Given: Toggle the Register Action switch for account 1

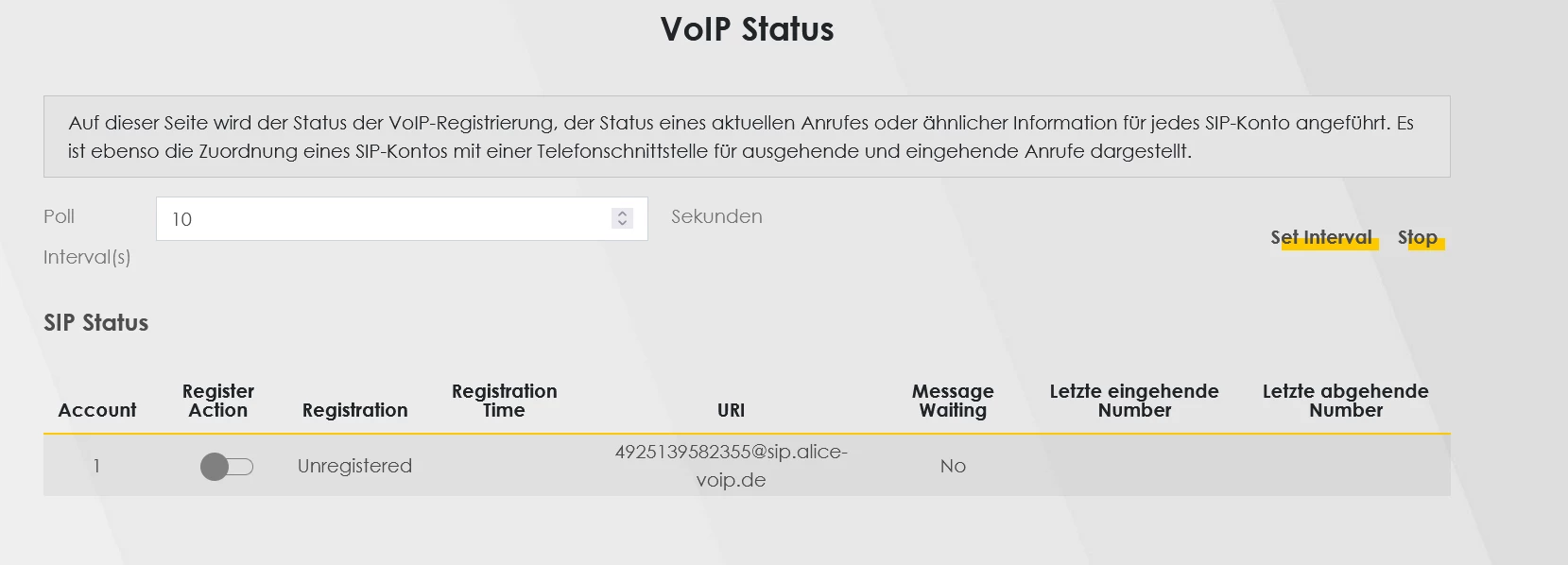Looking at the screenshot, I should click(x=227, y=467).
